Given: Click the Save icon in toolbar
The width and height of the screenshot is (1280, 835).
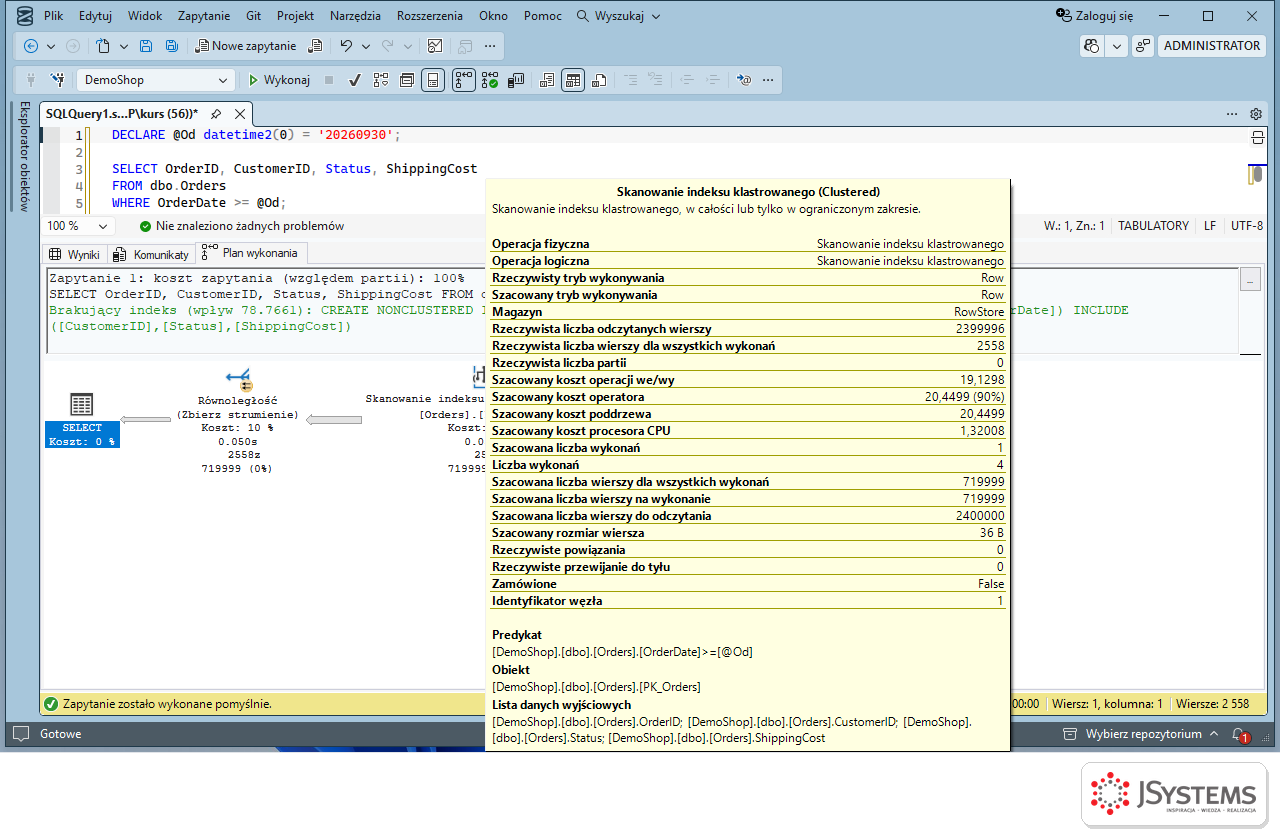Looking at the screenshot, I should click(x=146, y=46).
